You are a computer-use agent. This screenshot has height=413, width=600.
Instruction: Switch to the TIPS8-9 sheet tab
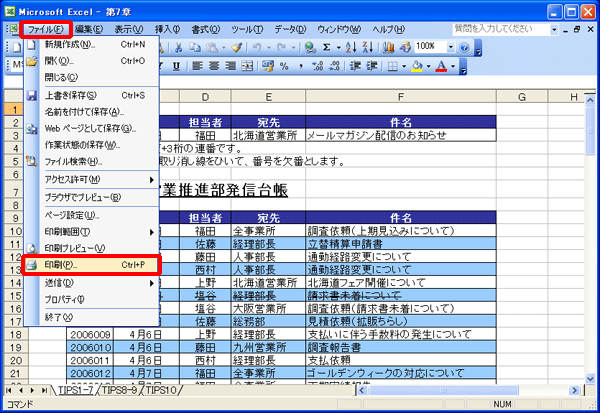pyautogui.click(x=119, y=390)
